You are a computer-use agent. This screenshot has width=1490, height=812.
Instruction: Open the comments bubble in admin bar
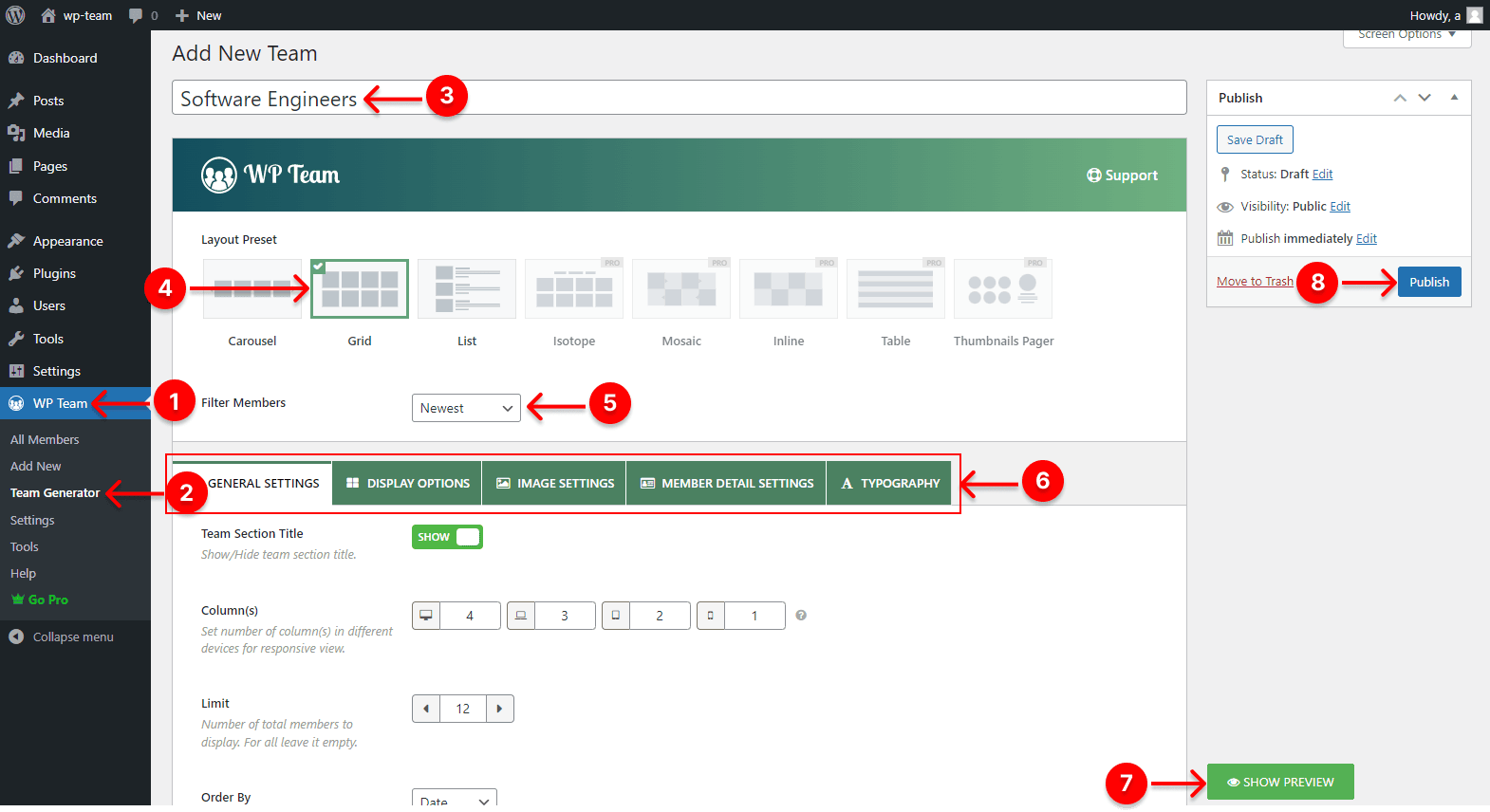[136, 15]
